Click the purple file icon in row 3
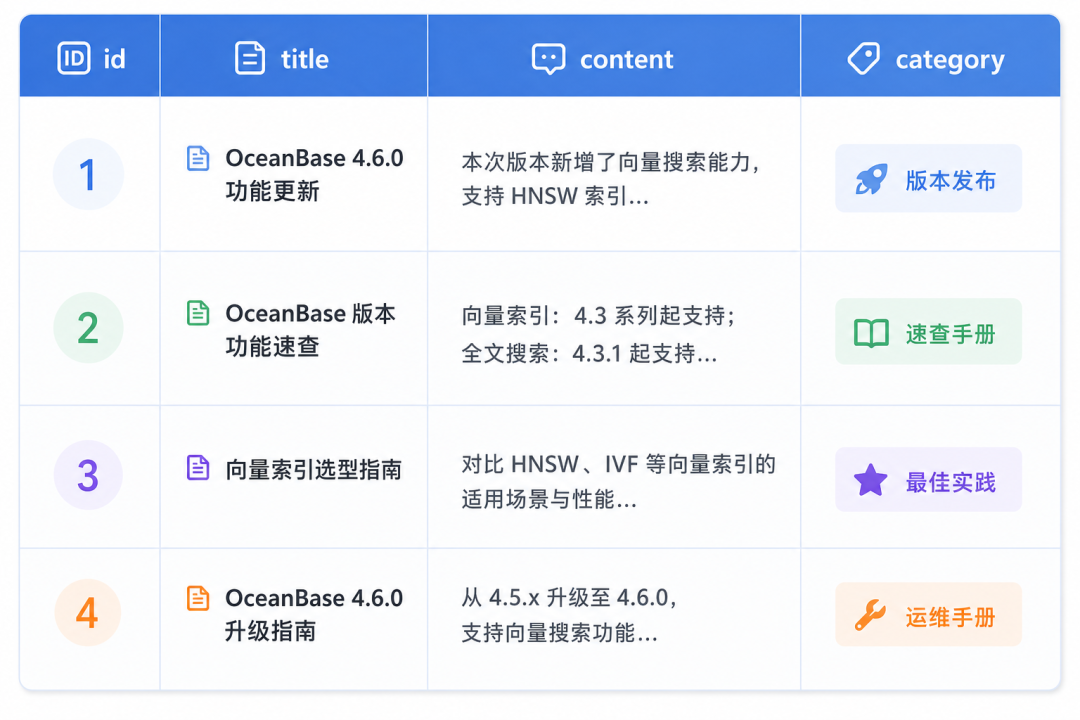Image resolution: width=1080 pixels, height=720 pixels. (198, 468)
